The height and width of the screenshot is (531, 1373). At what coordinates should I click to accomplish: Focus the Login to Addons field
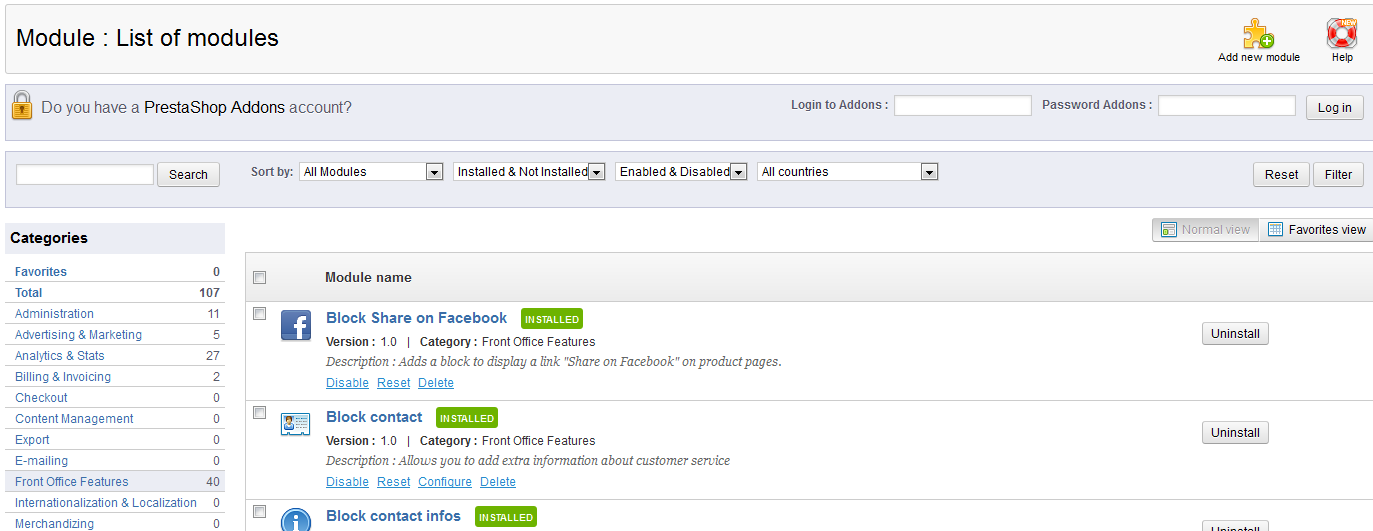coord(962,106)
